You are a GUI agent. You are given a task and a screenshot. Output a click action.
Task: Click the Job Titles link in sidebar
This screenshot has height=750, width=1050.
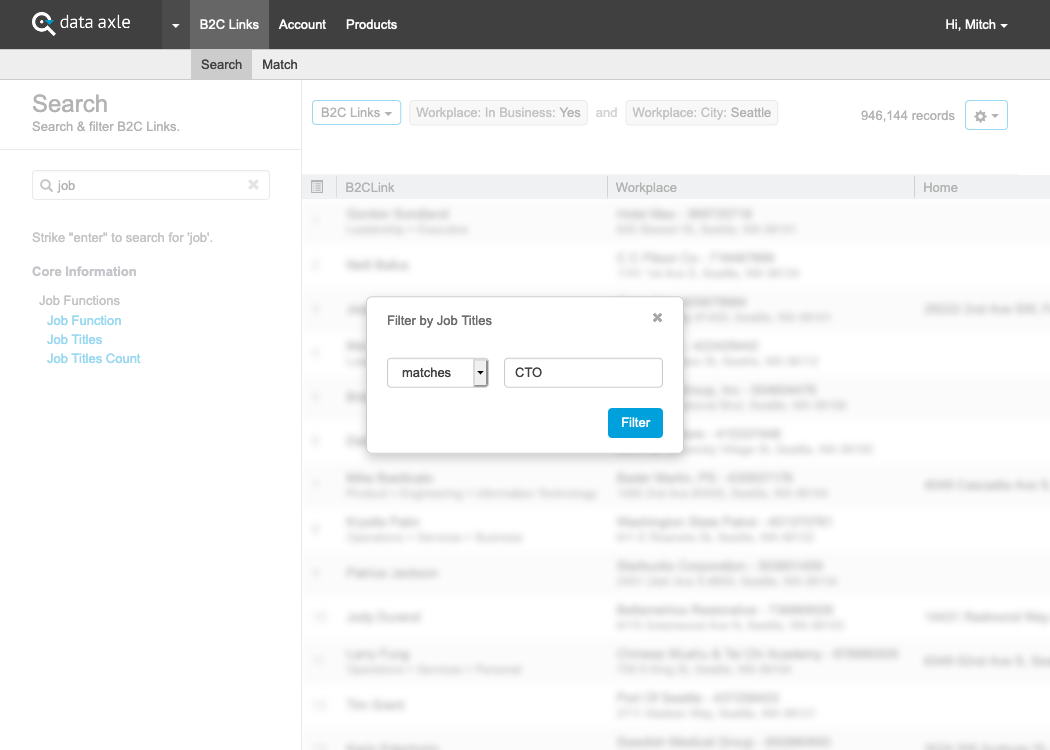click(75, 340)
